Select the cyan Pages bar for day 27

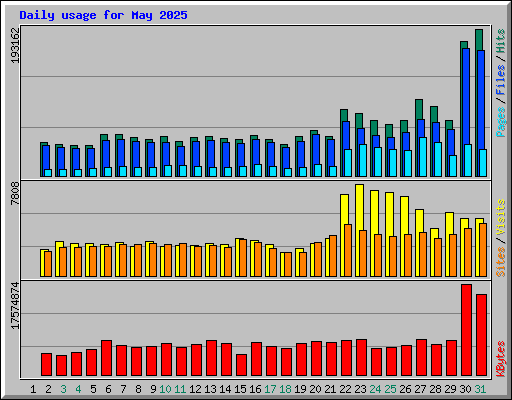pos(423,157)
